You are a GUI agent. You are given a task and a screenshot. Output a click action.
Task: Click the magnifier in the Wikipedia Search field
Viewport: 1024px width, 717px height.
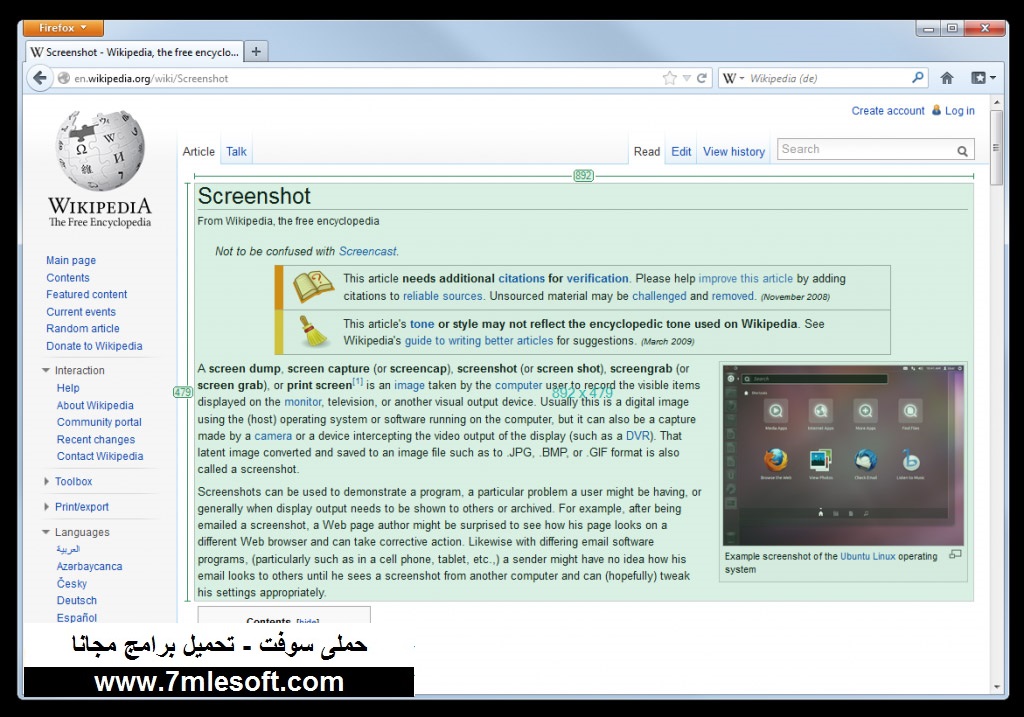[962, 151]
